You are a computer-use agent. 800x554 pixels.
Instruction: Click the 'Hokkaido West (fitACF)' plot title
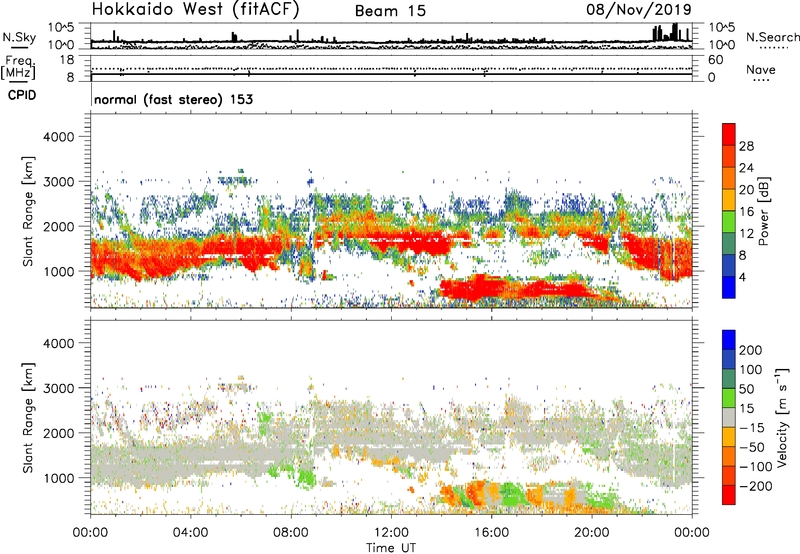(195, 10)
